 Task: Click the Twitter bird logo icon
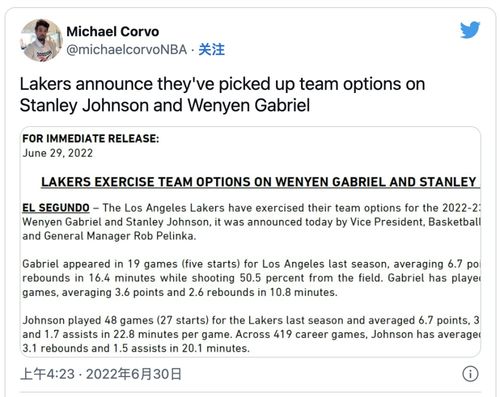[470, 30]
